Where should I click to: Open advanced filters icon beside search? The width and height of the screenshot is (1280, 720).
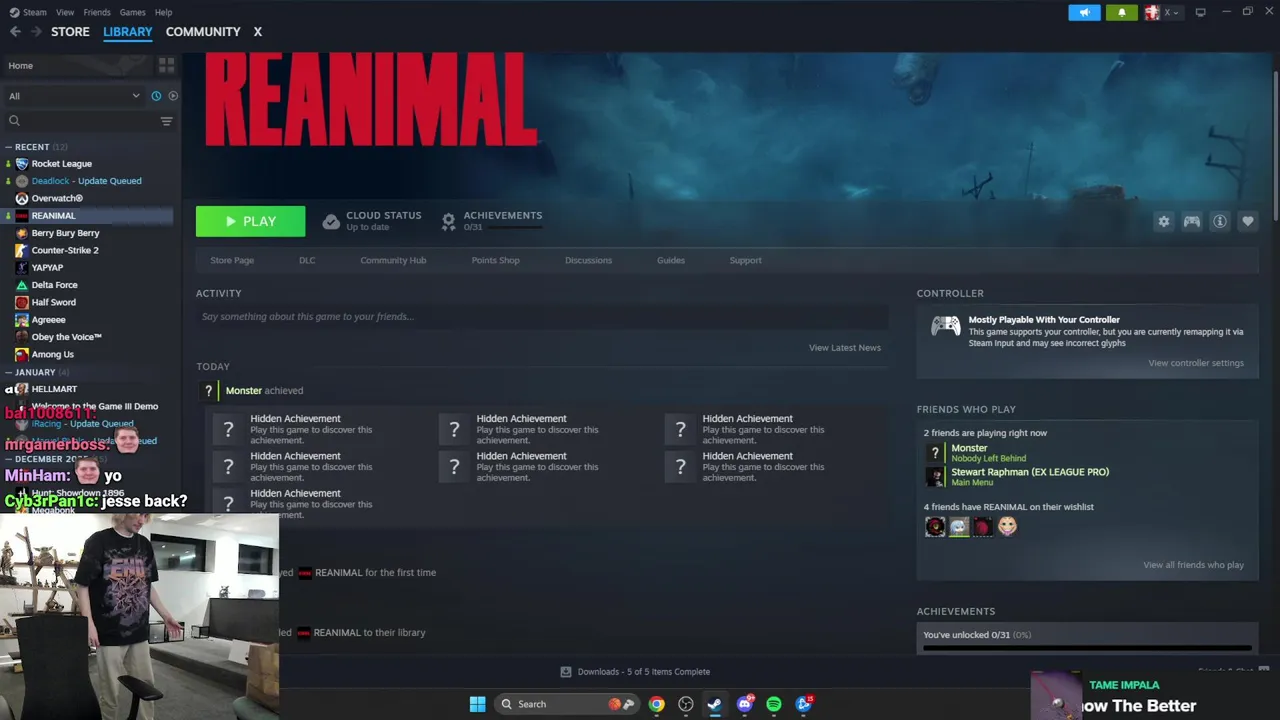pyautogui.click(x=166, y=121)
